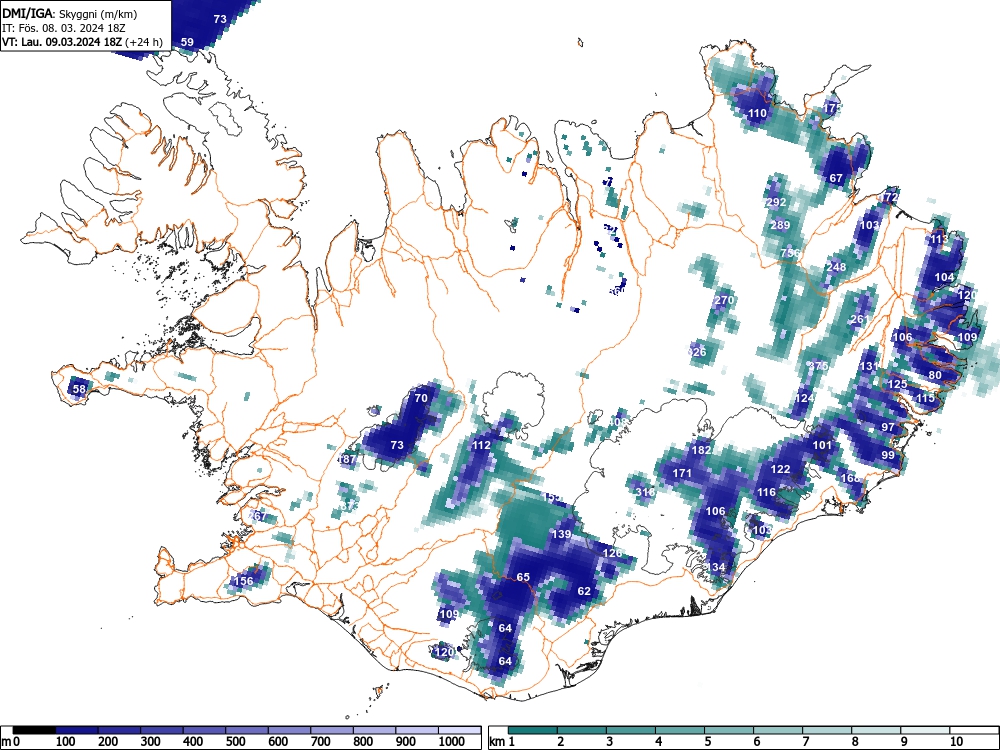Click visibility value 156 in the southwest
The width and height of the screenshot is (1000, 750).
pyautogui.click(x=244, y=581)
